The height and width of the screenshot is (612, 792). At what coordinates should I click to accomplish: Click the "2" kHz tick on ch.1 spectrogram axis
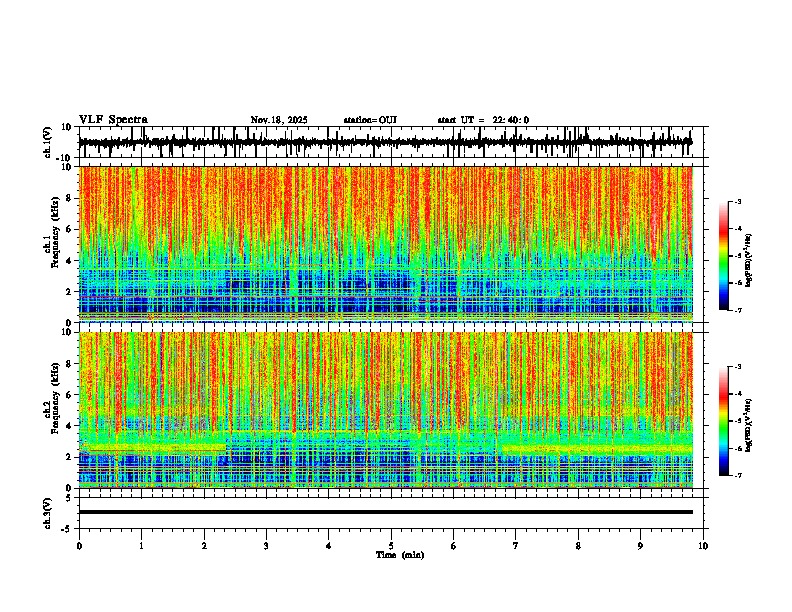(x=70, y=291)
